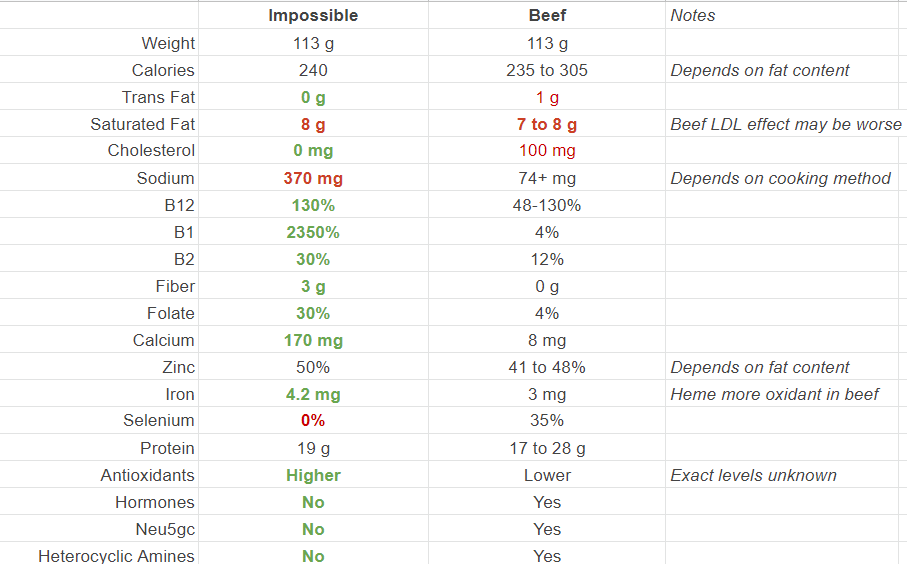Click the 'Depends on cooking method' note
Viewport: 907px width, 564px height.
click(780, 178)
